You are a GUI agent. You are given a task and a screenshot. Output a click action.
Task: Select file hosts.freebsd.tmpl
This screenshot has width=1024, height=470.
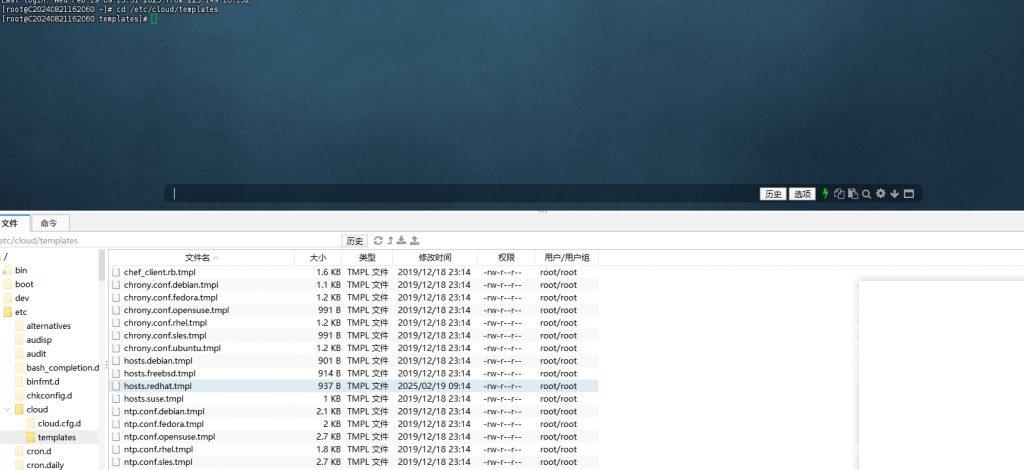(159, 373)
